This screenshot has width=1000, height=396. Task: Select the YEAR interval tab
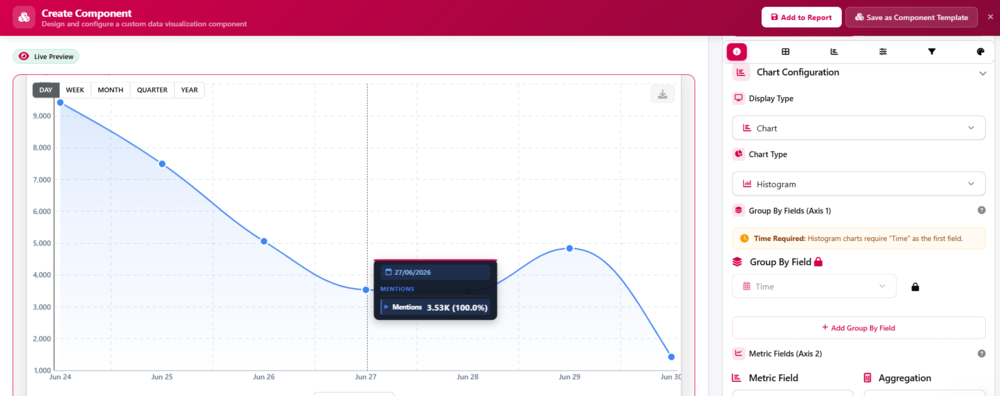(x=189, y=90)
